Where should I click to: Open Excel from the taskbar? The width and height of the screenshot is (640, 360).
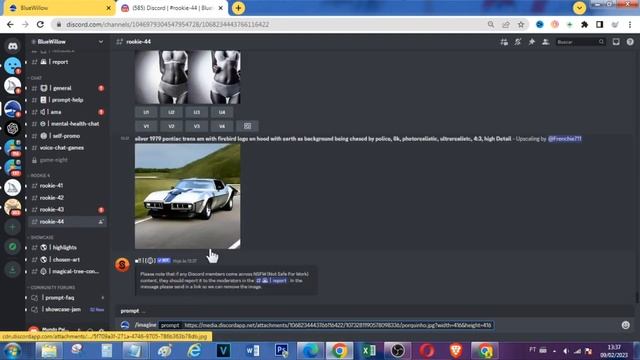click(x=369, y=351)
